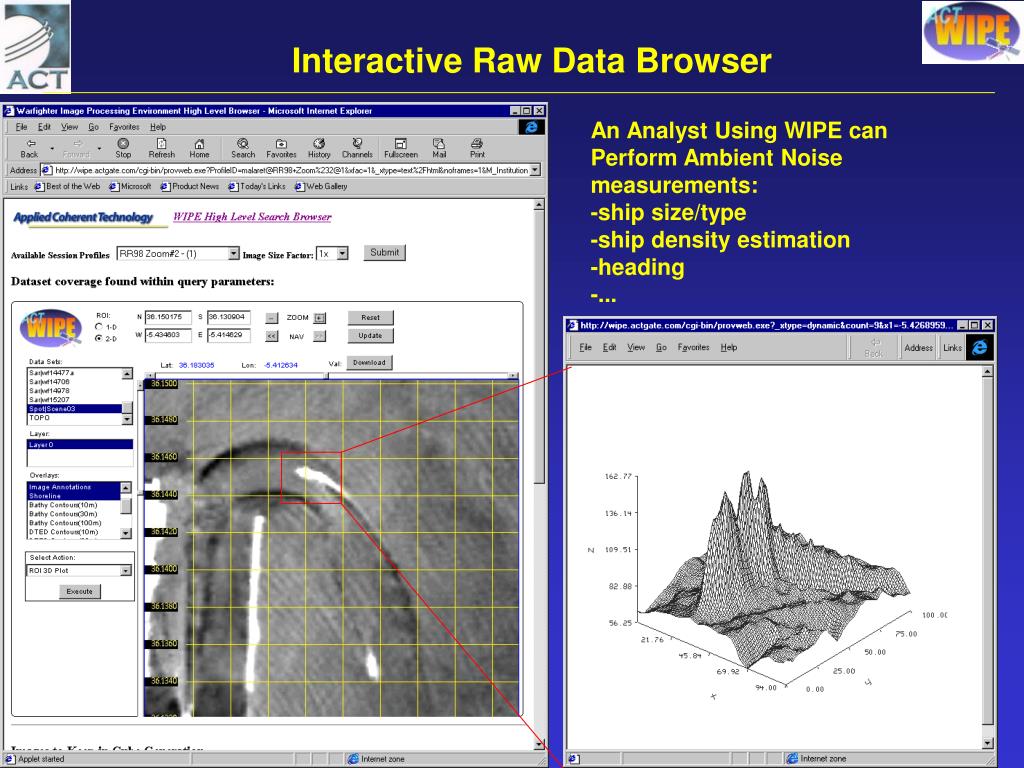Click the page icon in the address bar
Viewport: 1024px width, 768px height.
(x=46, y=170)
